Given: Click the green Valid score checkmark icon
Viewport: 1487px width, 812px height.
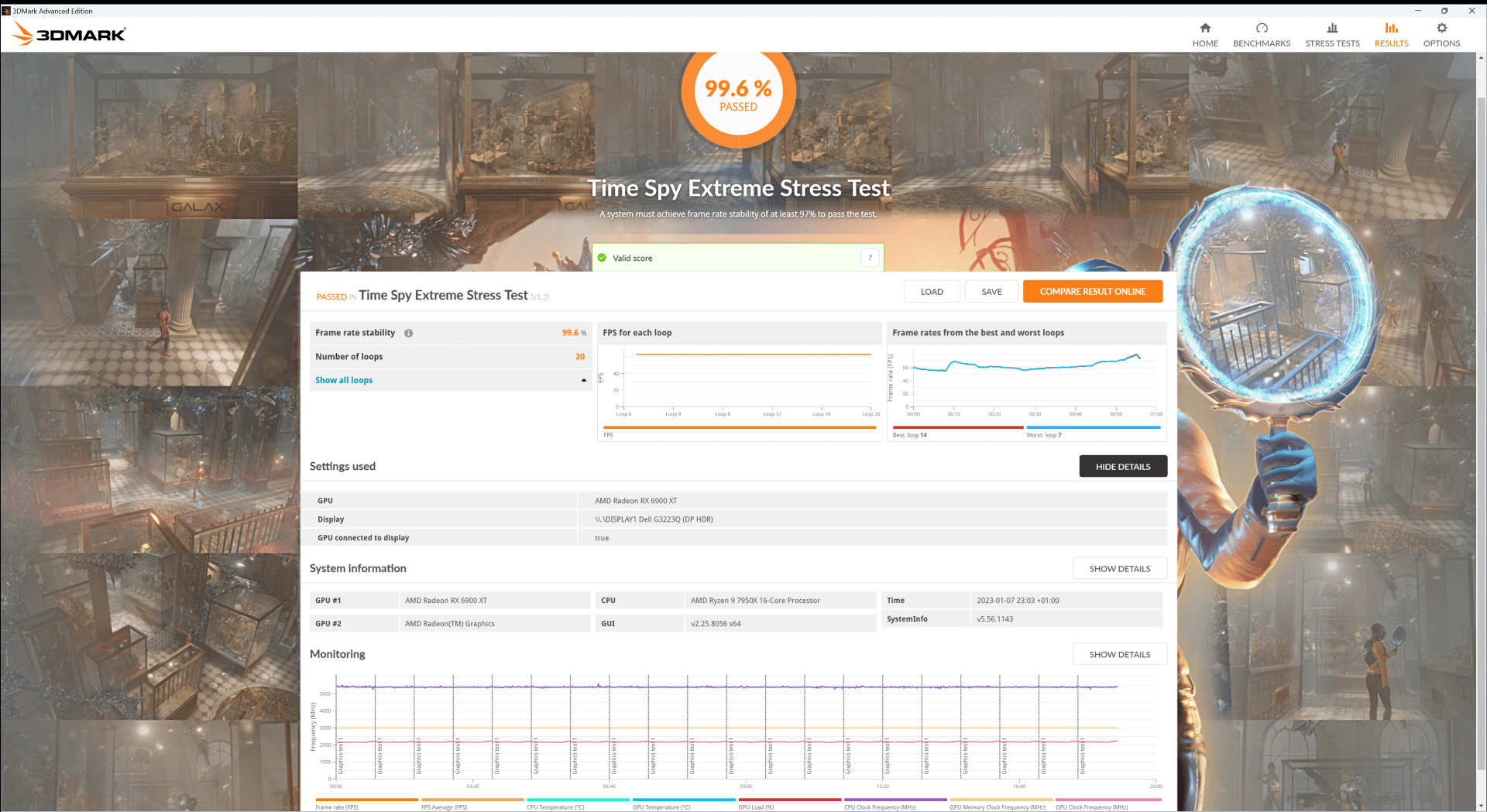Looking at the screenshot, I should pos(602,258).
